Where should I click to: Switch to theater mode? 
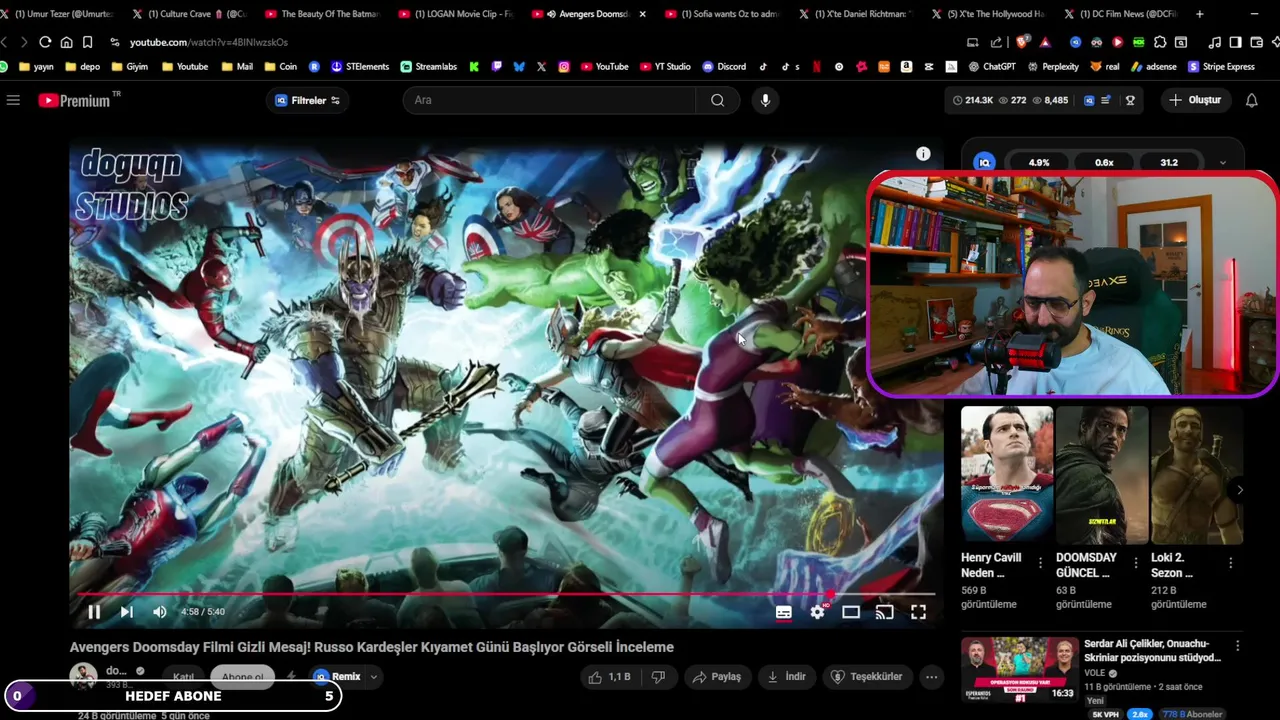pyautogui.click(x=851, y=612)
